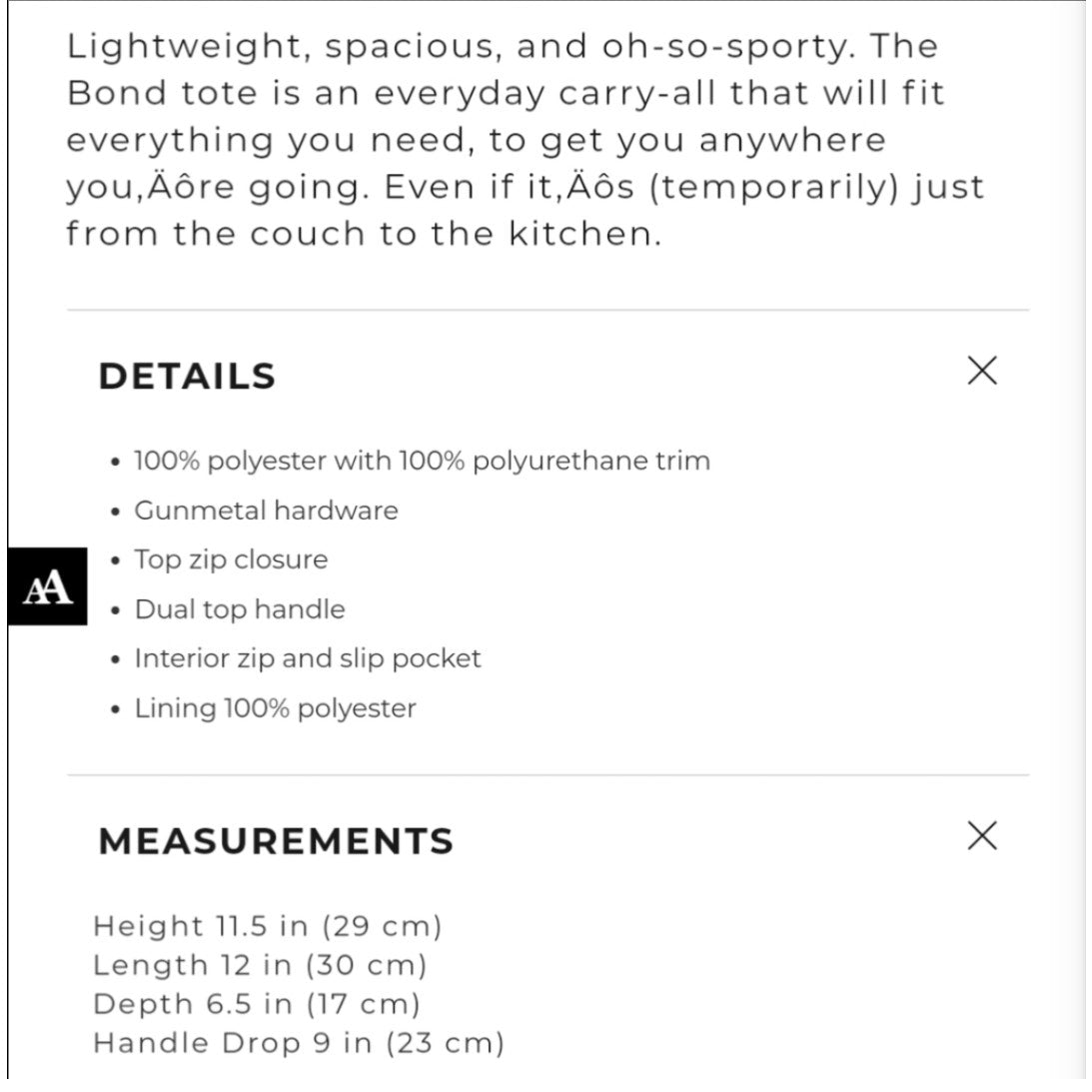1092x1092 pixels.
Task: Click the Gunmetal hardware bullet item
Action: click(x=266, y=511)
